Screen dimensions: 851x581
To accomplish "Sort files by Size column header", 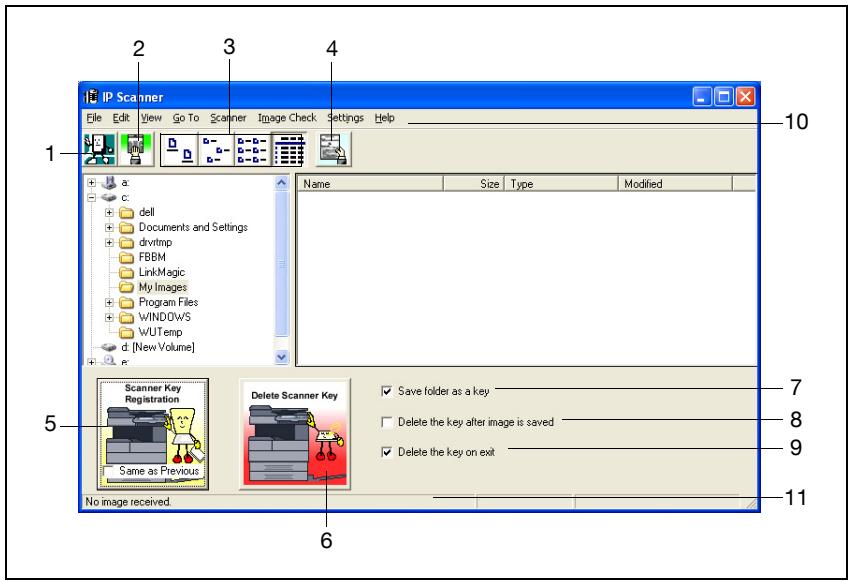I will click(474, 184).
